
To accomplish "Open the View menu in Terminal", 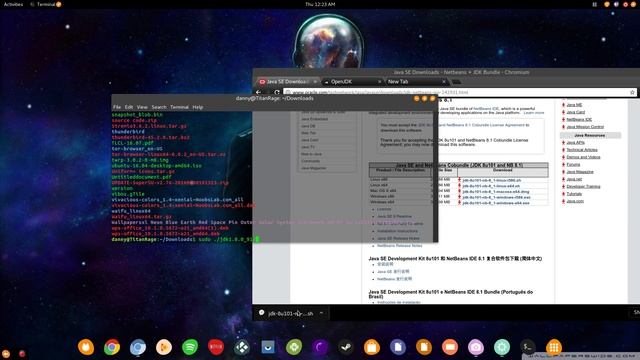I will pos(142,107).
